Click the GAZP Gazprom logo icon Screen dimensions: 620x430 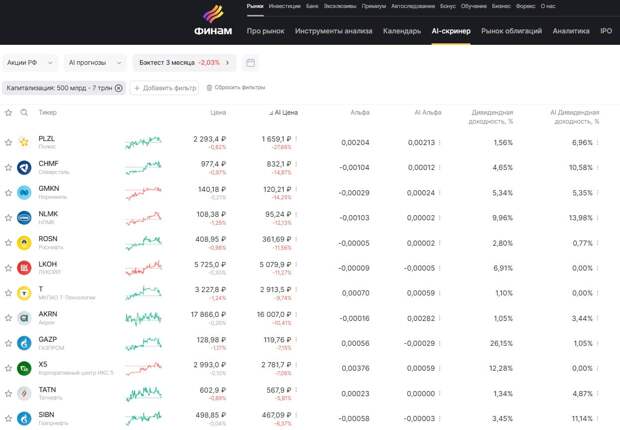(x=24, y=343)
